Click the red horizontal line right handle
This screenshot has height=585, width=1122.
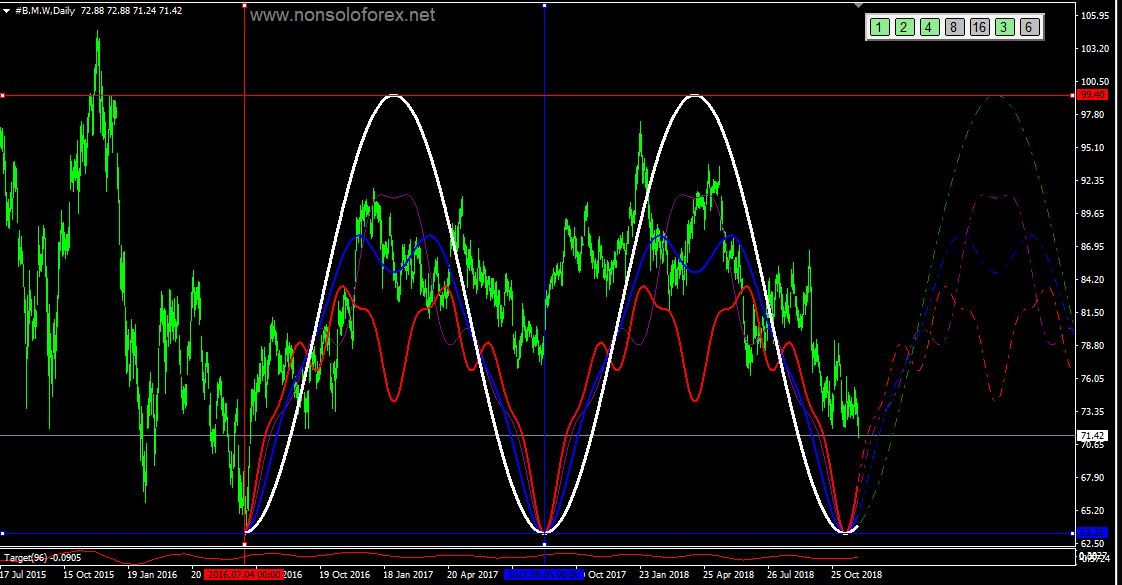click(1072, 95)
